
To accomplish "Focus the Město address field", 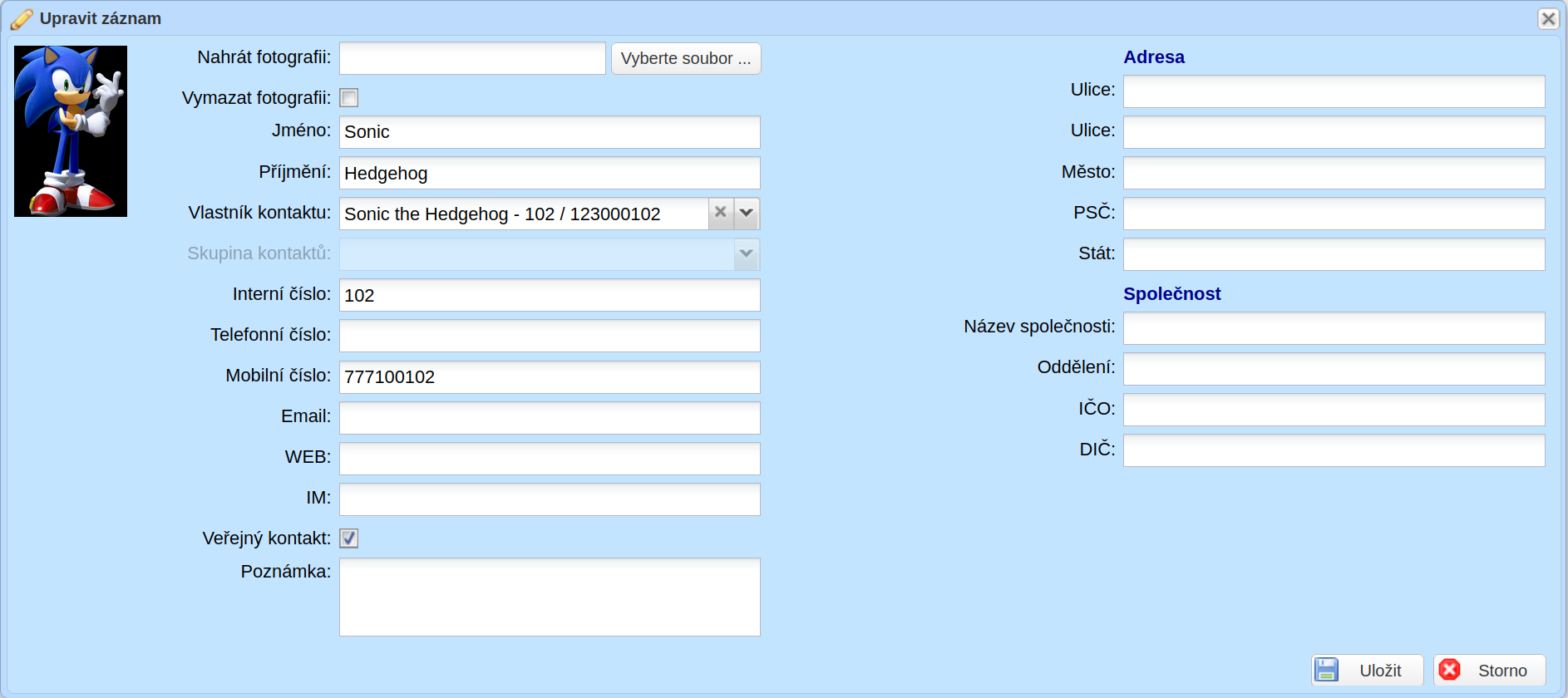I will click(x=1334, y=173).
